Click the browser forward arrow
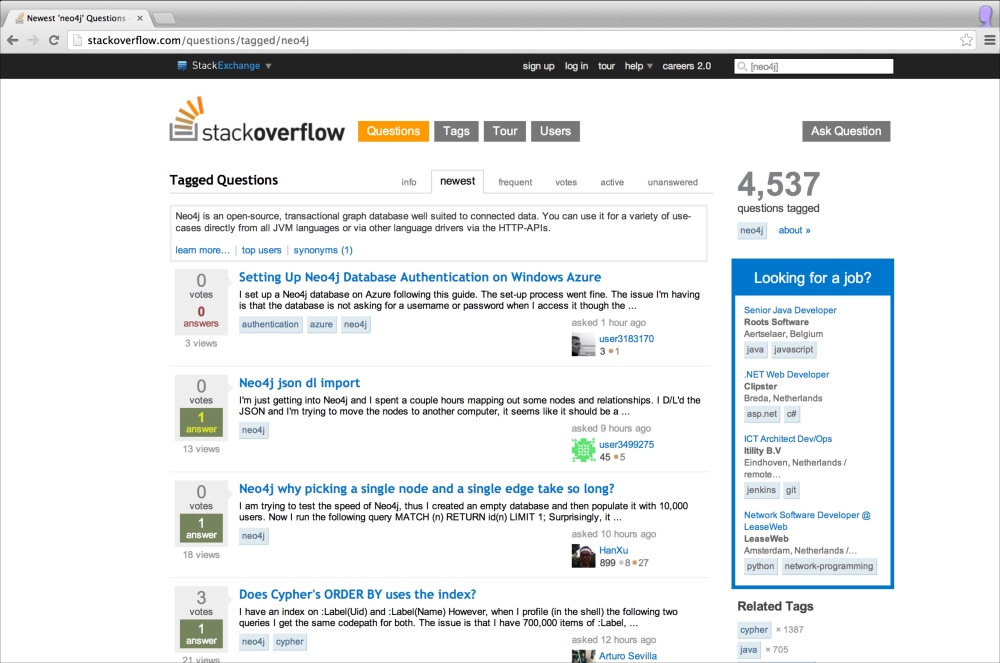Image resolution: width=1000 pixels, height=663 pixels. tap(33, 40)
